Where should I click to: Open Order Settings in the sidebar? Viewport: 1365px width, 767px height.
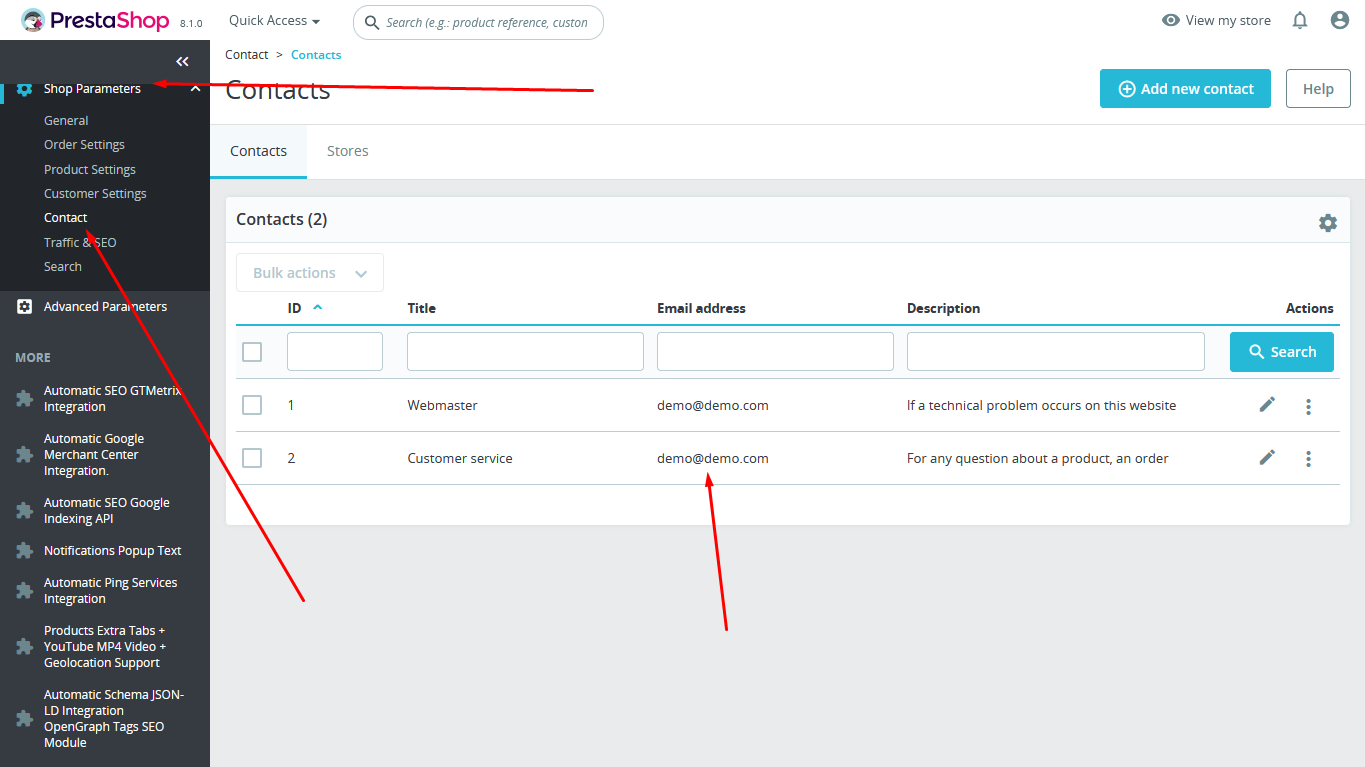84,145
